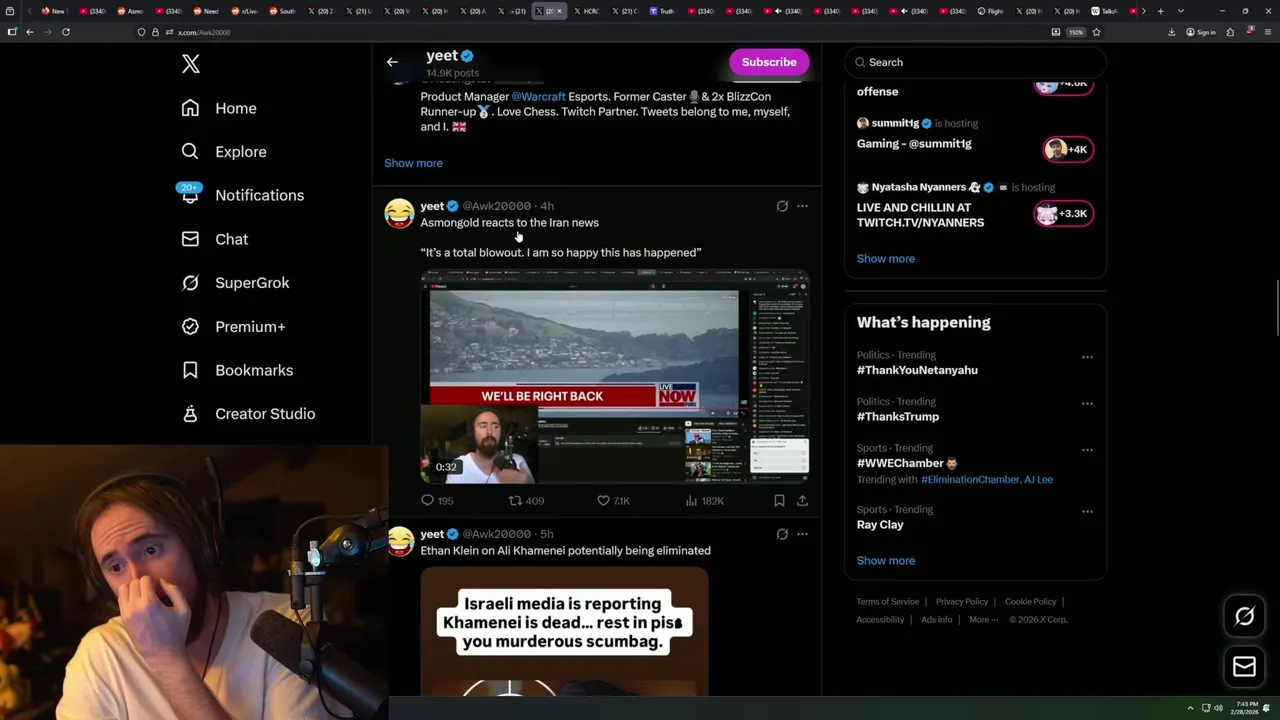Open #ThanksTrump trend

click(x=897, y=417)
